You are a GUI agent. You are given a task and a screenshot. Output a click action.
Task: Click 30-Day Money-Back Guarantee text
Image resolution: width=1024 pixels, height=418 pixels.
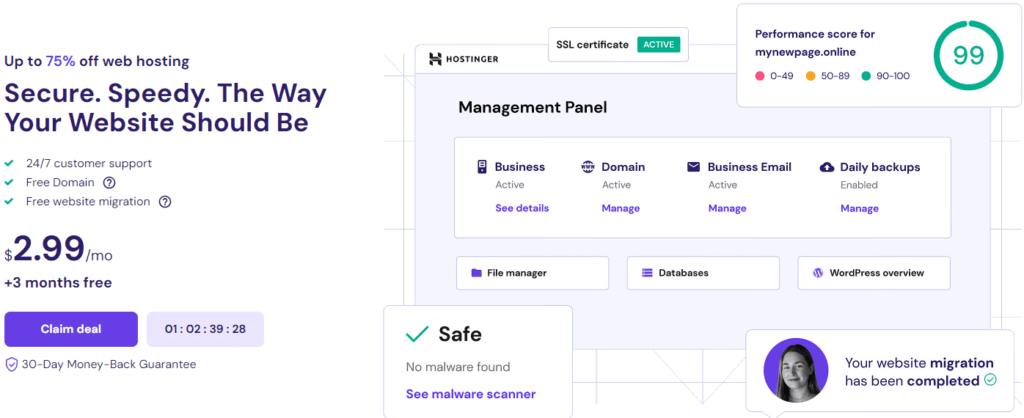[x=108, y=364]
